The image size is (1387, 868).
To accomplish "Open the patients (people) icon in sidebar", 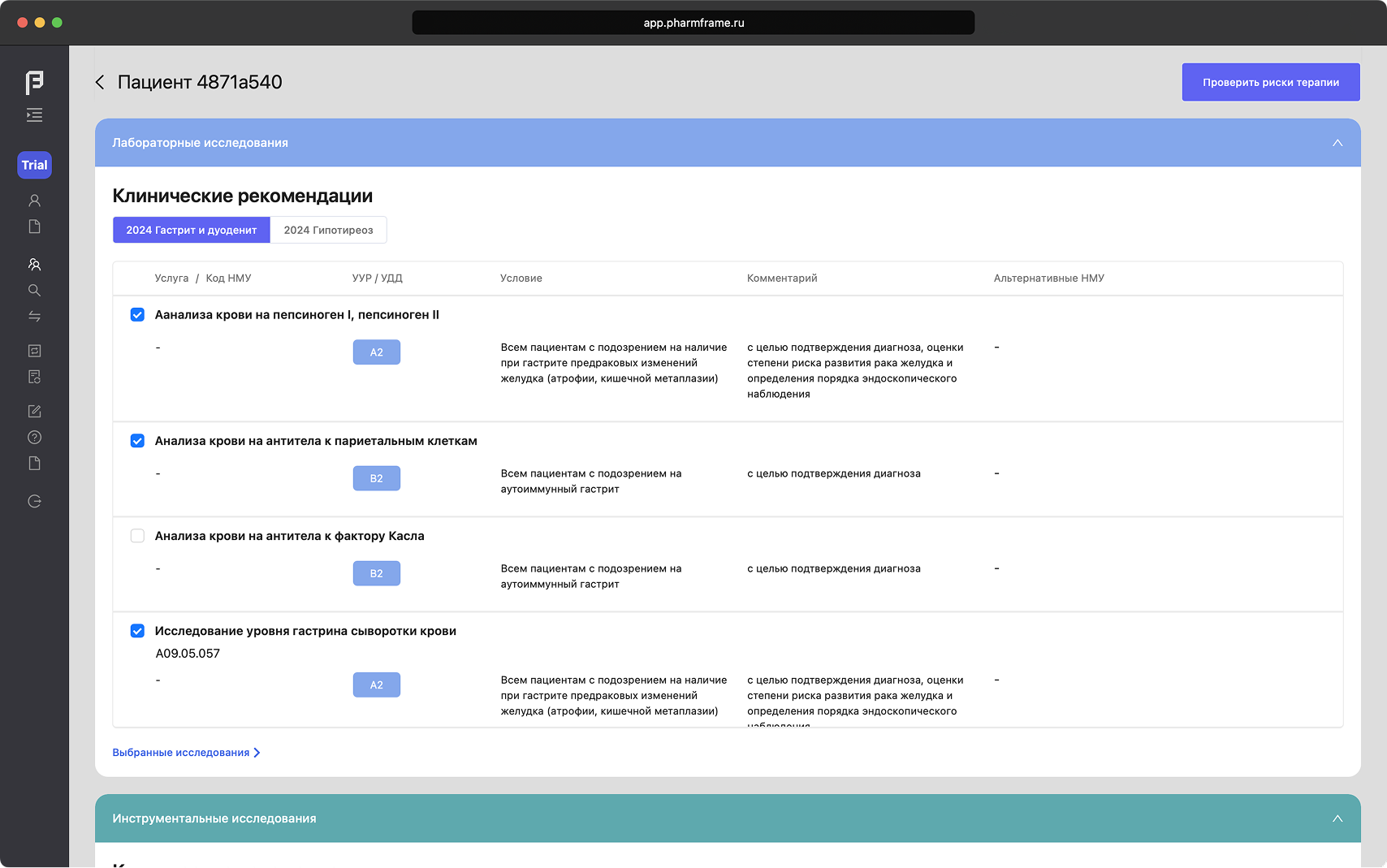I will coord(34,265).
